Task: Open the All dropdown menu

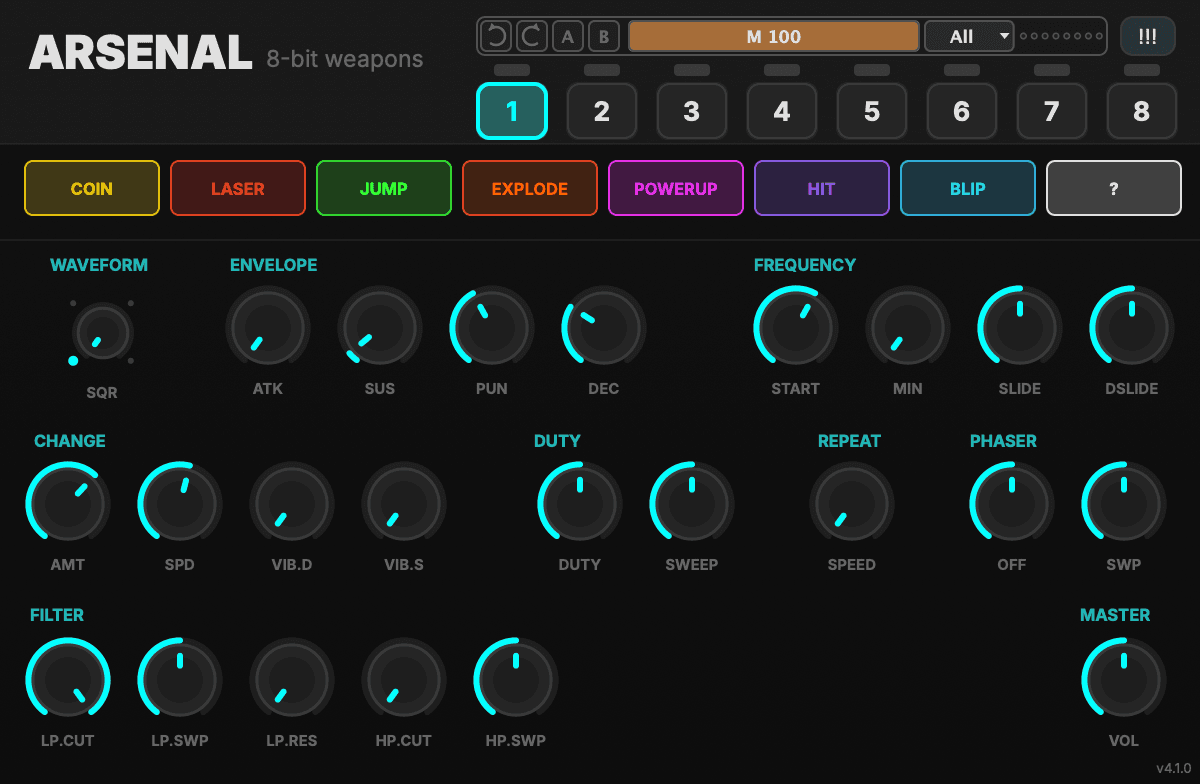Action: pyautogui.click(x=969, y=37)
